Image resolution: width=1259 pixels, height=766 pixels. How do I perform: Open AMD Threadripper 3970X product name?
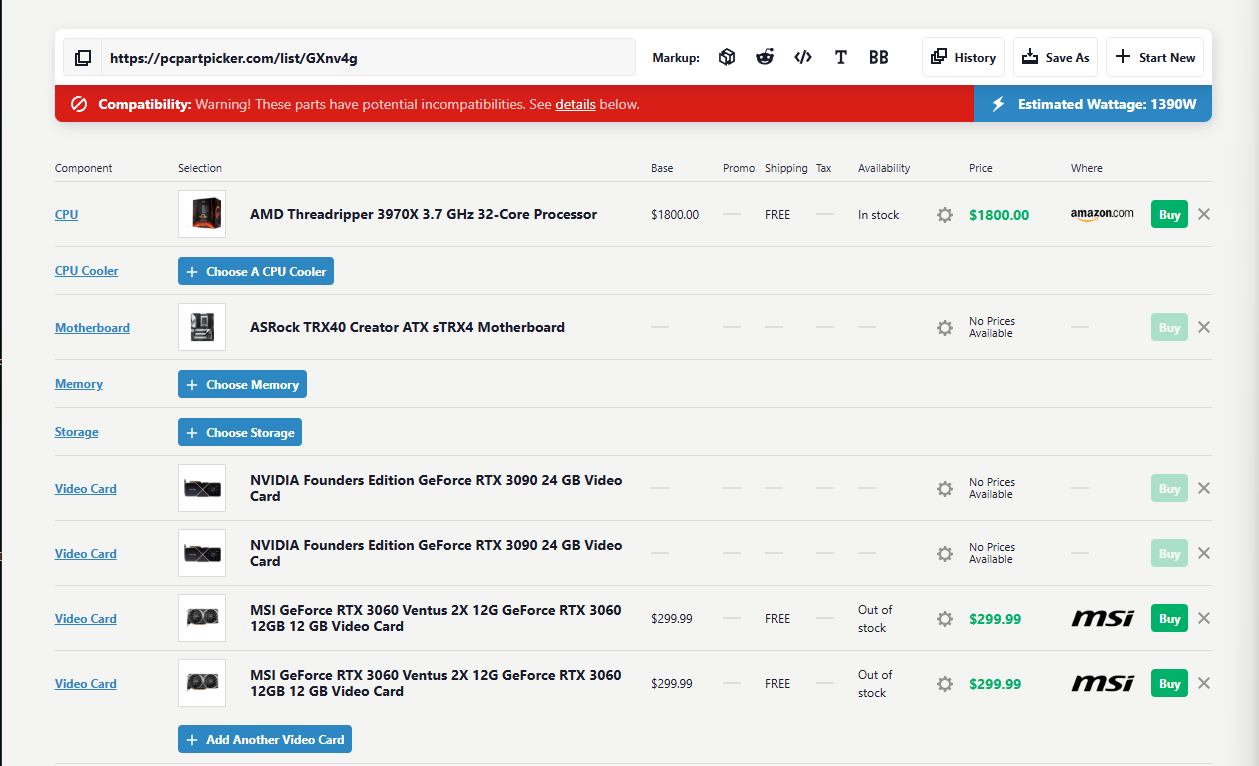pyautogui.click(x=423, y=214)
